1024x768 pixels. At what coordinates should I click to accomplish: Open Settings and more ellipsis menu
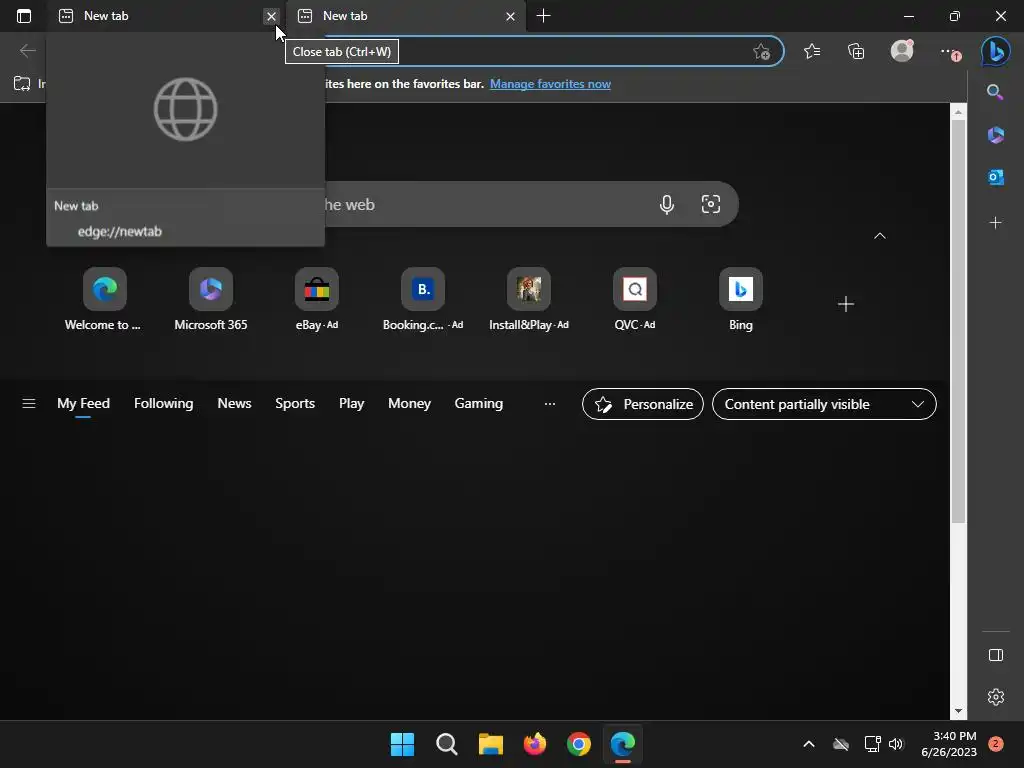coord(949,52)
